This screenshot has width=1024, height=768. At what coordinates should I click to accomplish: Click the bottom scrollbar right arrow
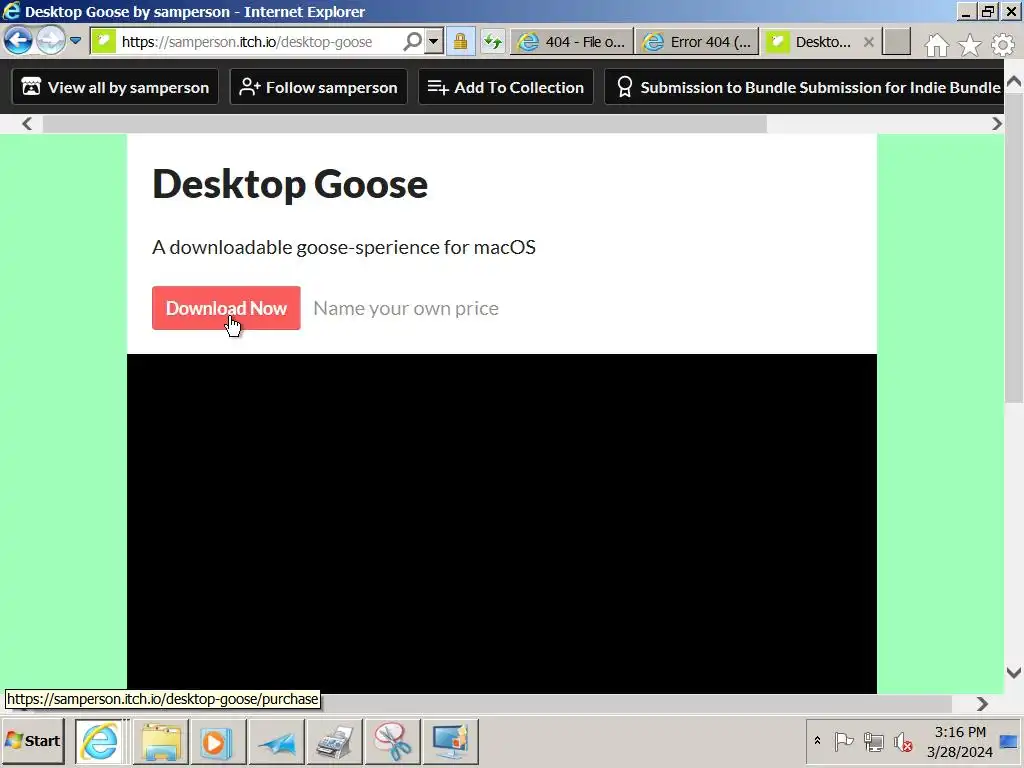(x=982, y=703)
